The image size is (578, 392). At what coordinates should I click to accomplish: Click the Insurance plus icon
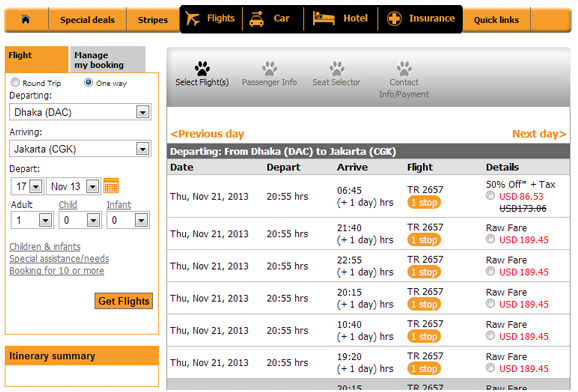pos(394,18)
